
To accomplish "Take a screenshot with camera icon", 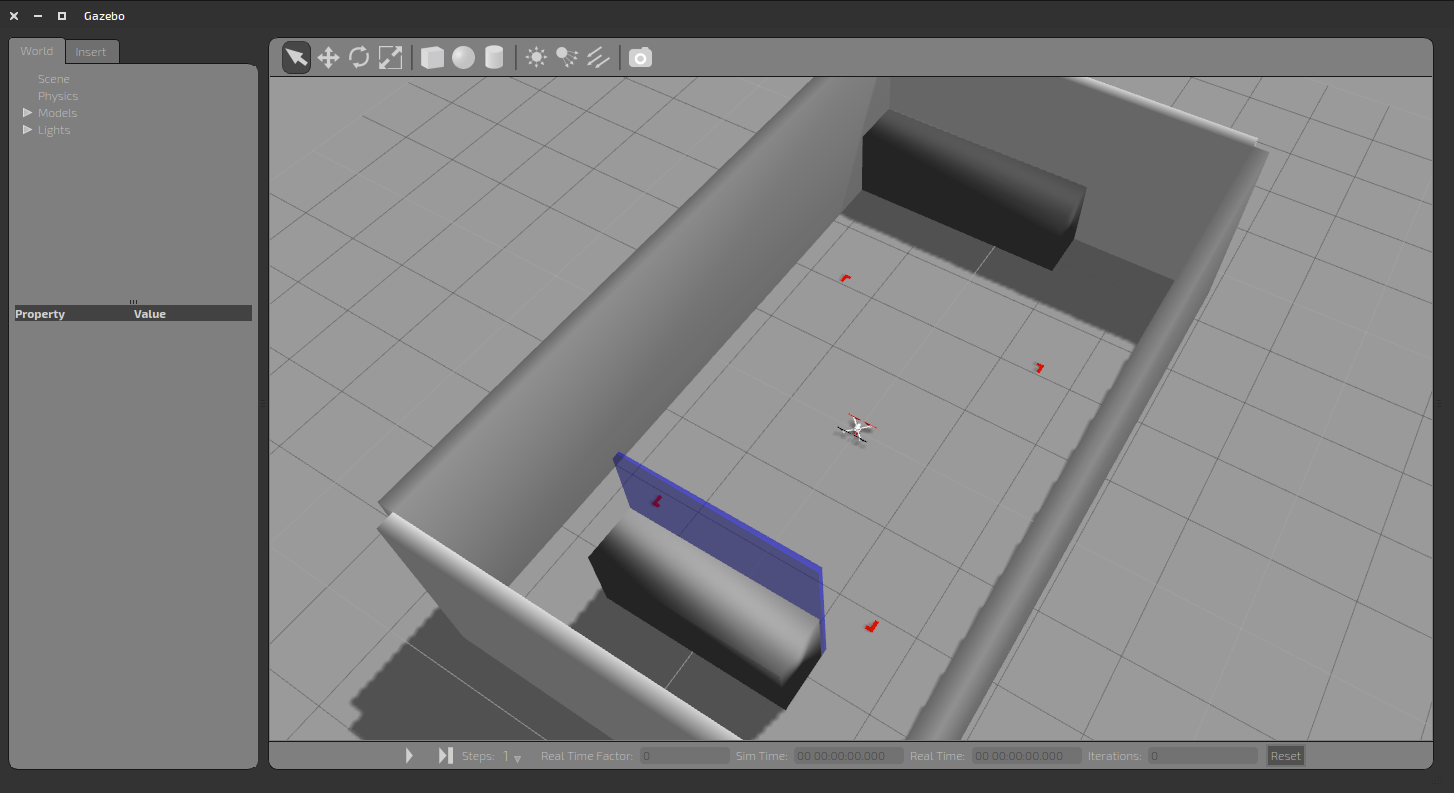I will pyautogui.click(x=640, y=58).
